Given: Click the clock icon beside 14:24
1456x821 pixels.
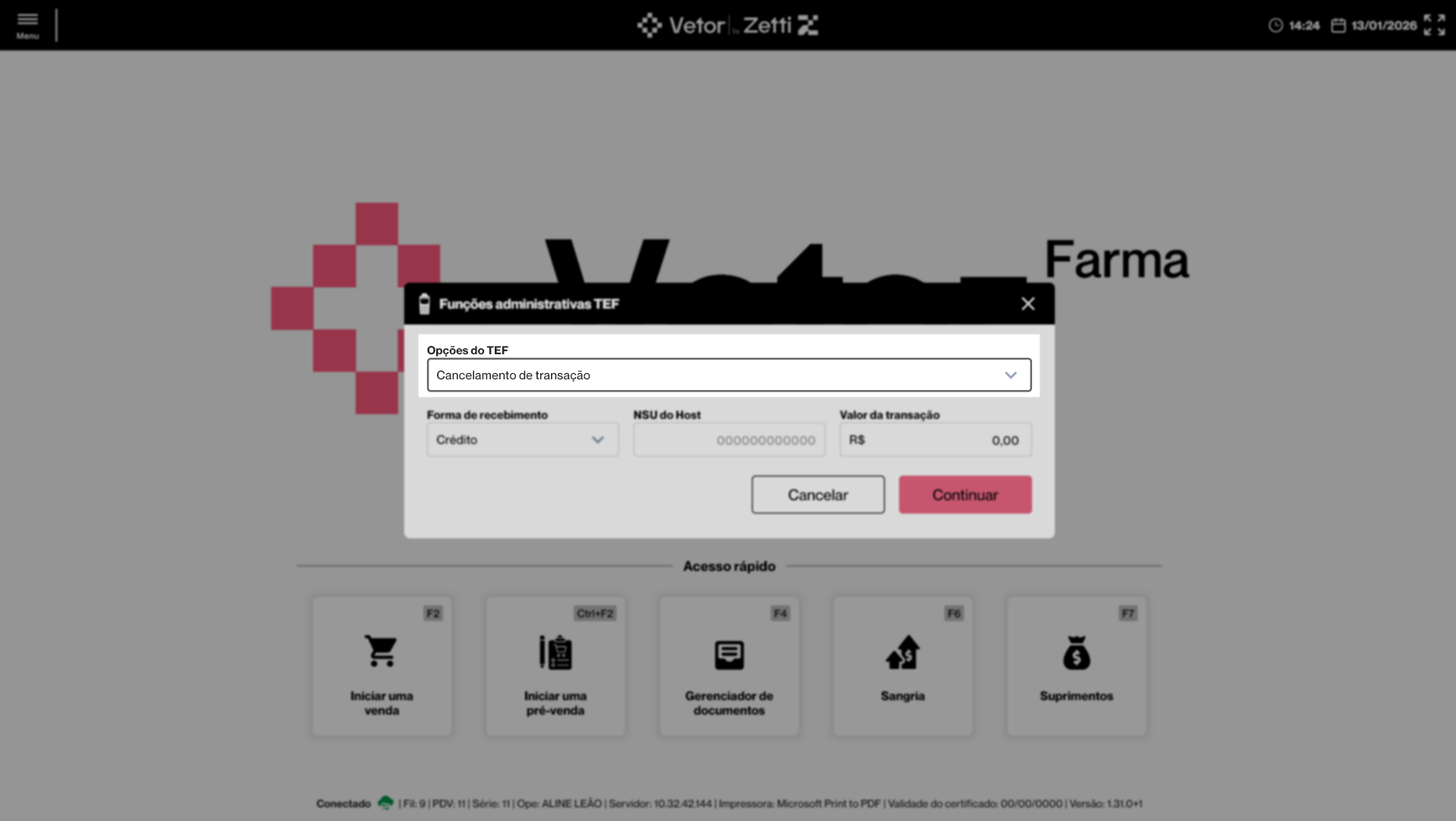Looking at the screenshot, I should [x=1275, y=26].
